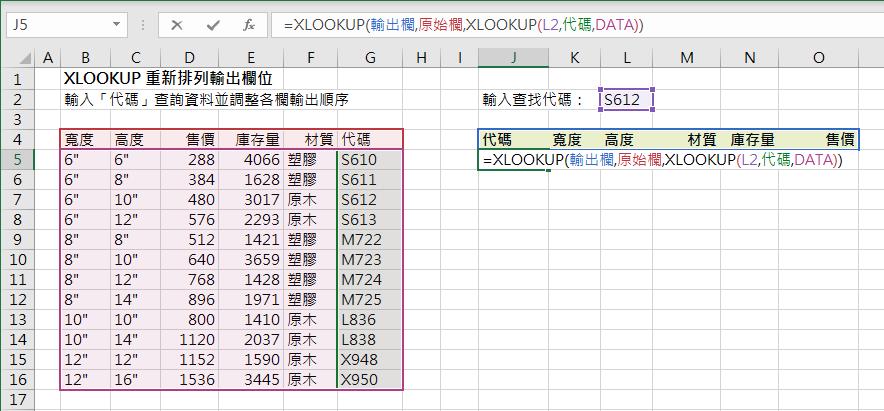Select column F header
884x411 pixels.
click(x=310, y=58)
